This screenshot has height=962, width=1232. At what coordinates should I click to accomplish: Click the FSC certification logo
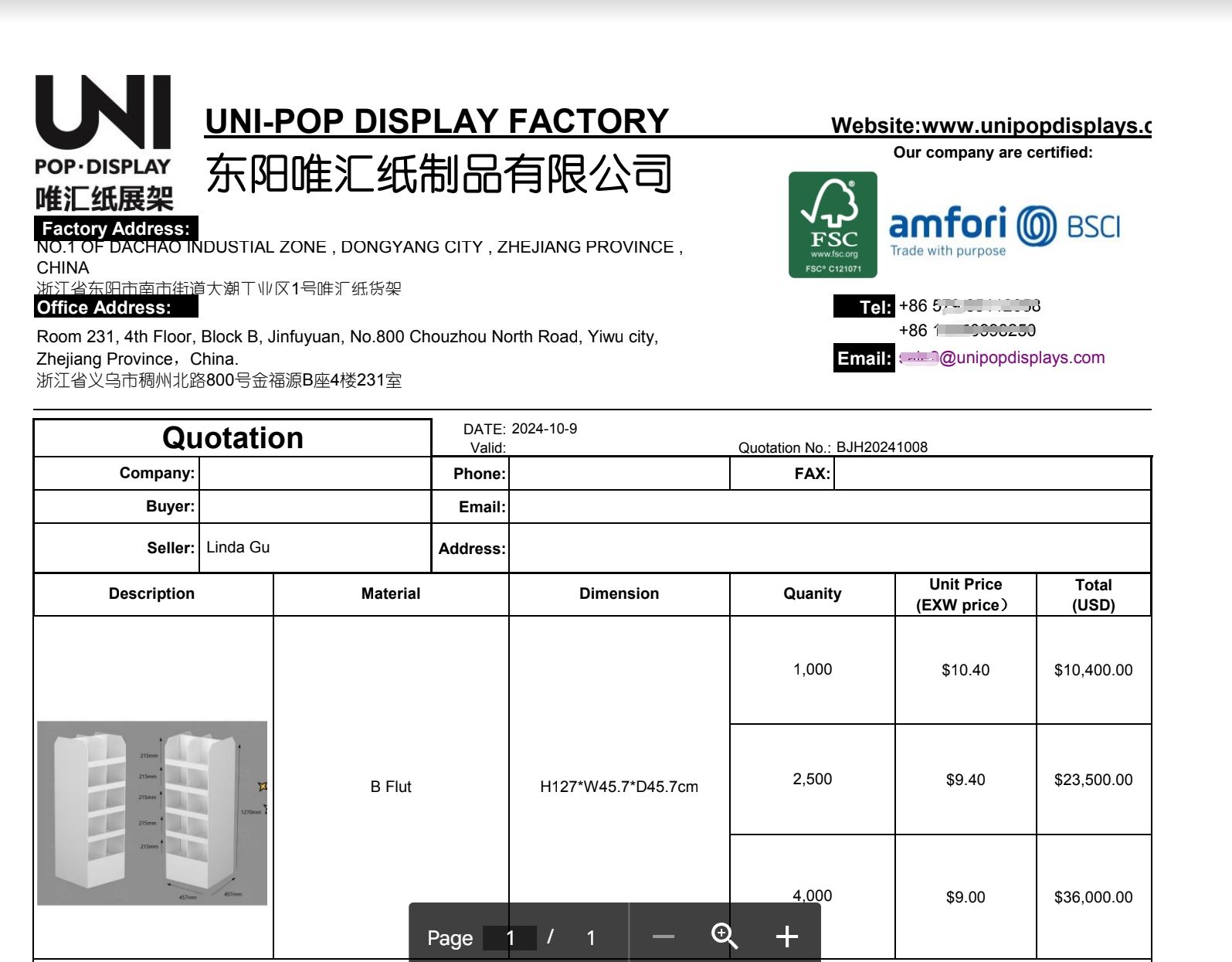pyautogui.click(x=833, y=224)
